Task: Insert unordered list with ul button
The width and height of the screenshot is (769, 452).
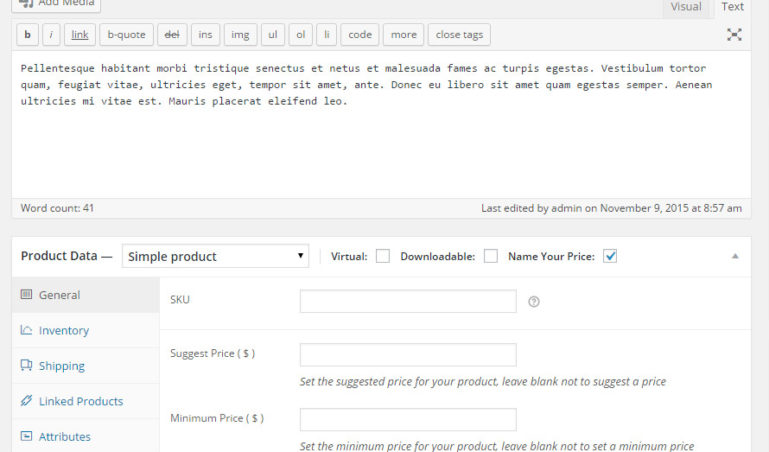Action: point(273,35)
